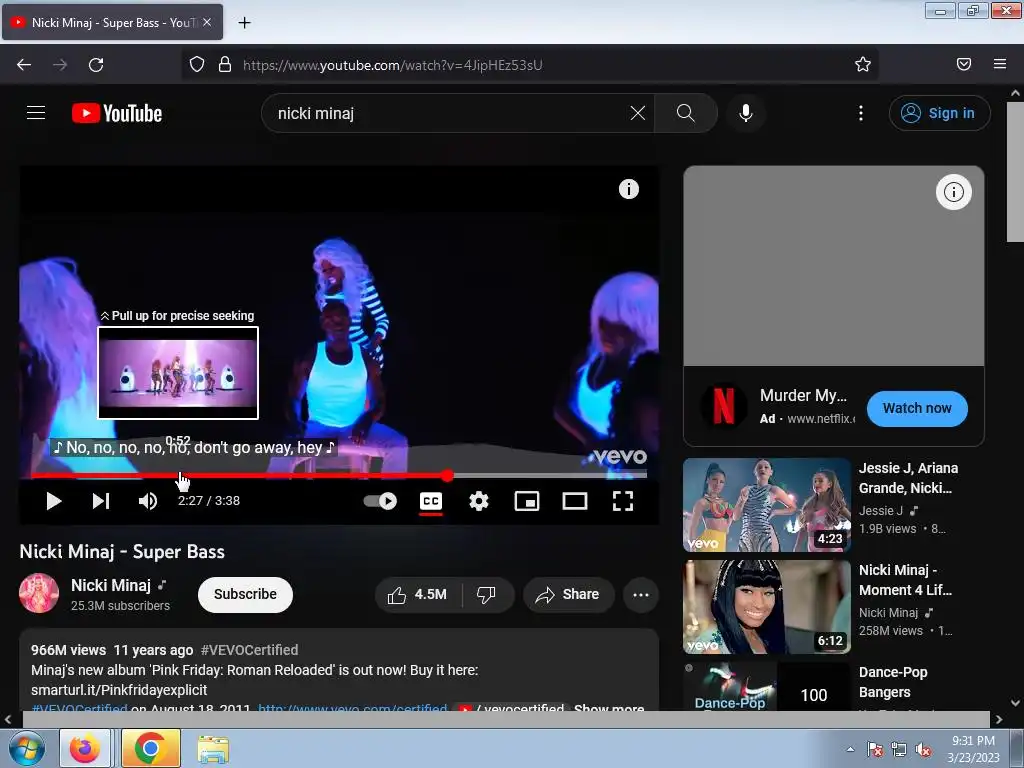
Task: Click Watch now on Netflix ad
Action: tap(917, 408)
